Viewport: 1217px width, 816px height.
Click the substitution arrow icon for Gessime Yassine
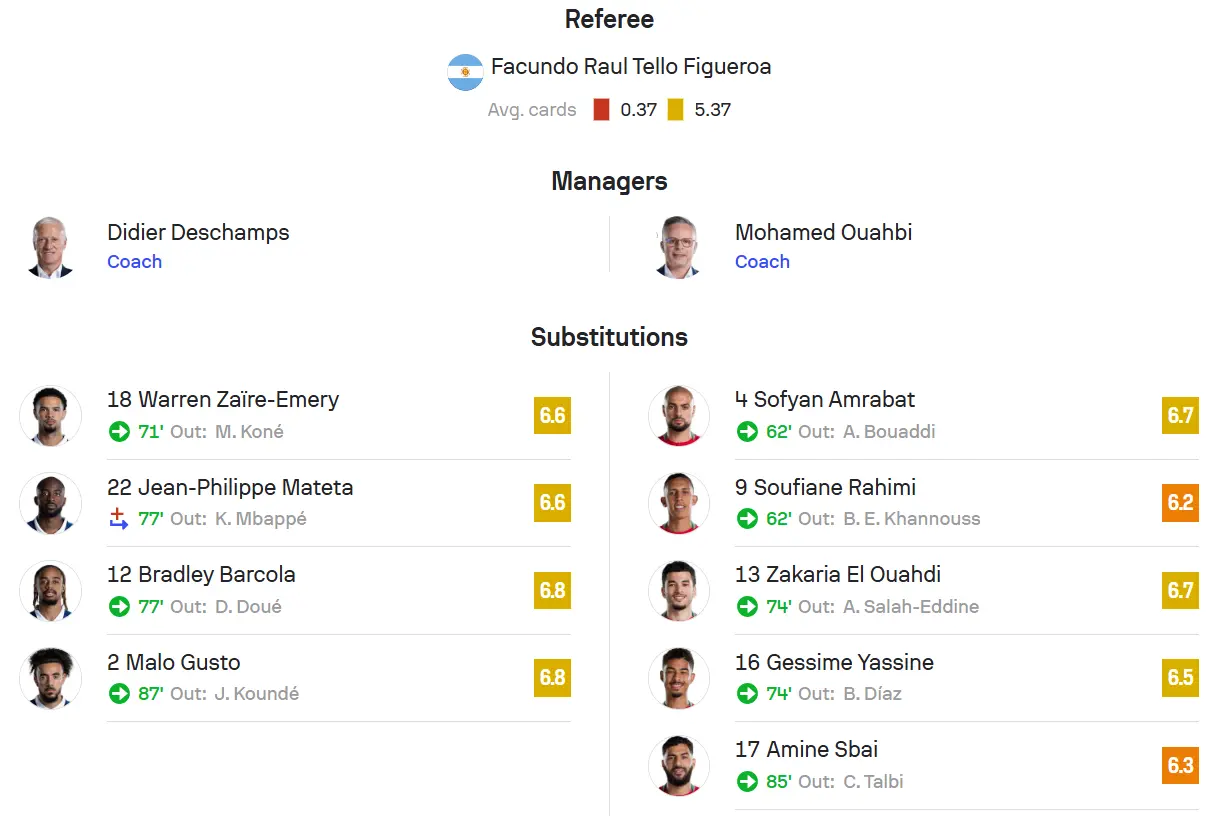747,693
